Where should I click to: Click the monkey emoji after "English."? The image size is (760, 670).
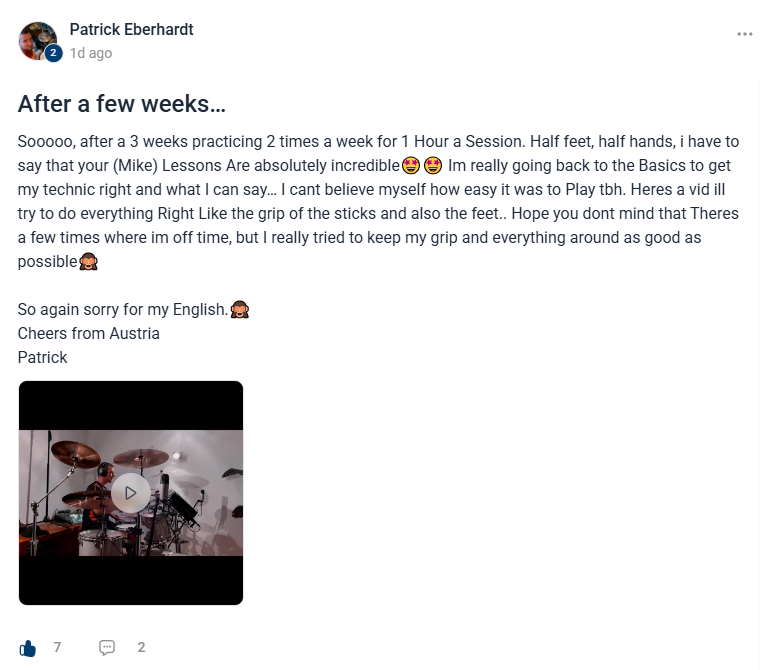(x=239, y=309)
